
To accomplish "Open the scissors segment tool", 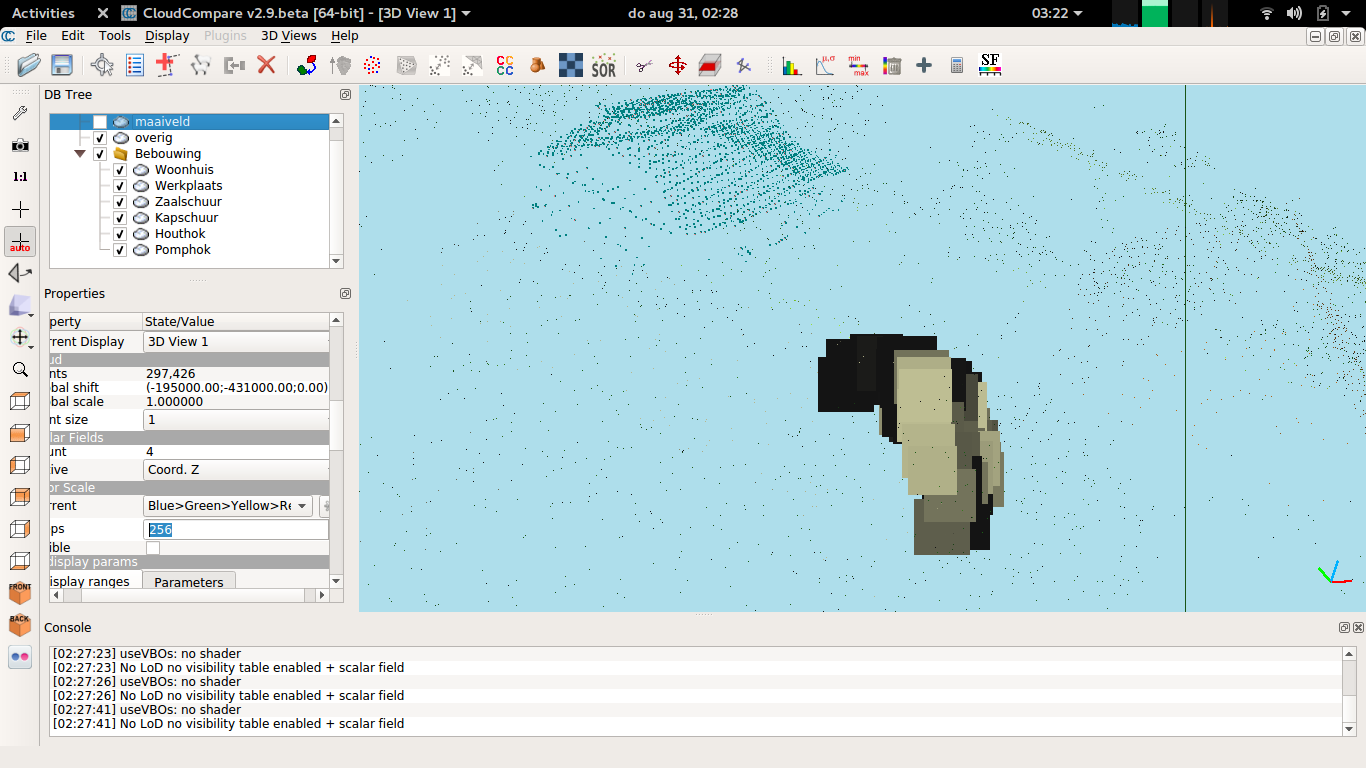I will click(644, 66).
